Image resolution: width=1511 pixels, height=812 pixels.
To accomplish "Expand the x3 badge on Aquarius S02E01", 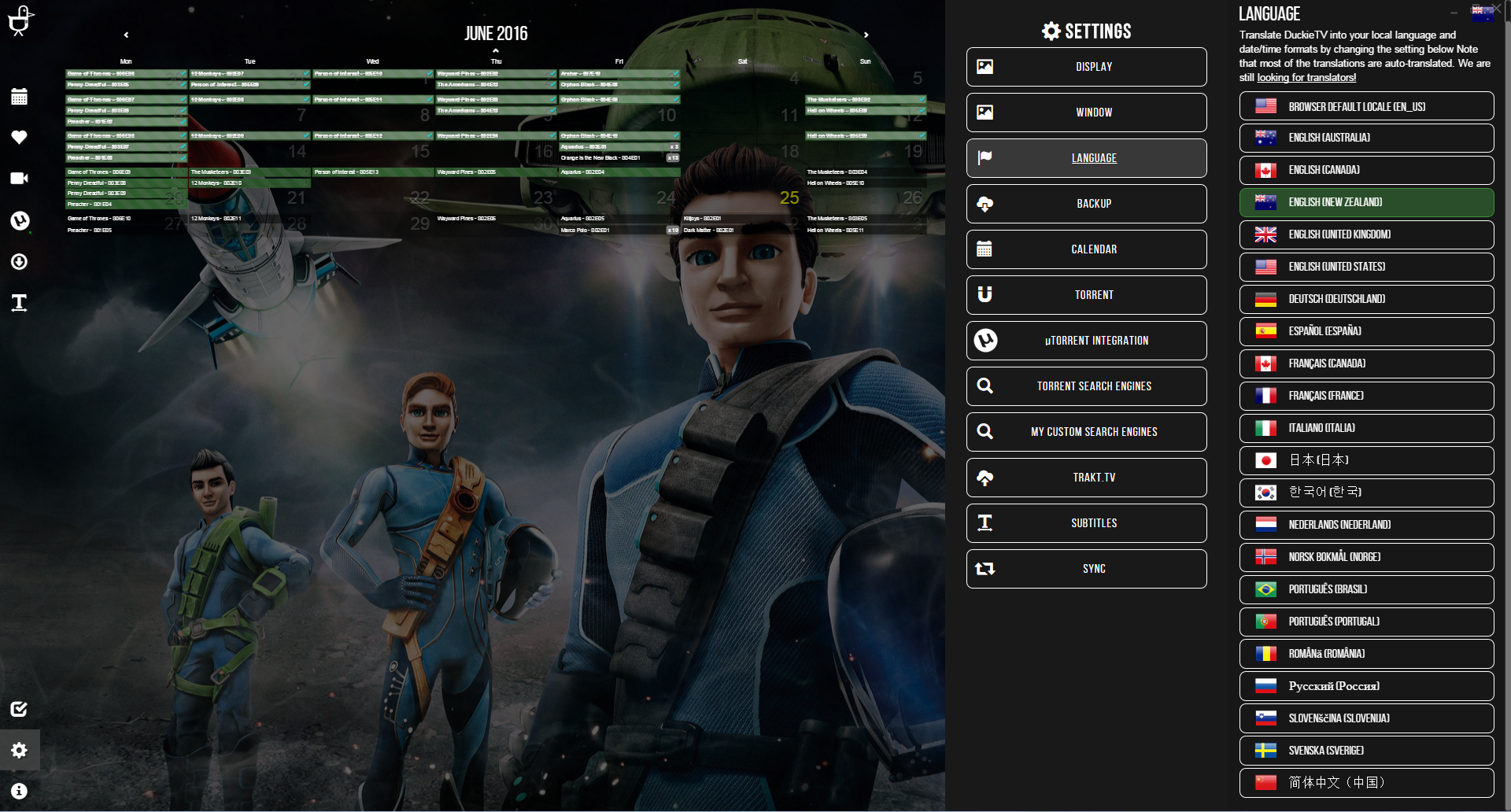I will [x=674, y=147].
